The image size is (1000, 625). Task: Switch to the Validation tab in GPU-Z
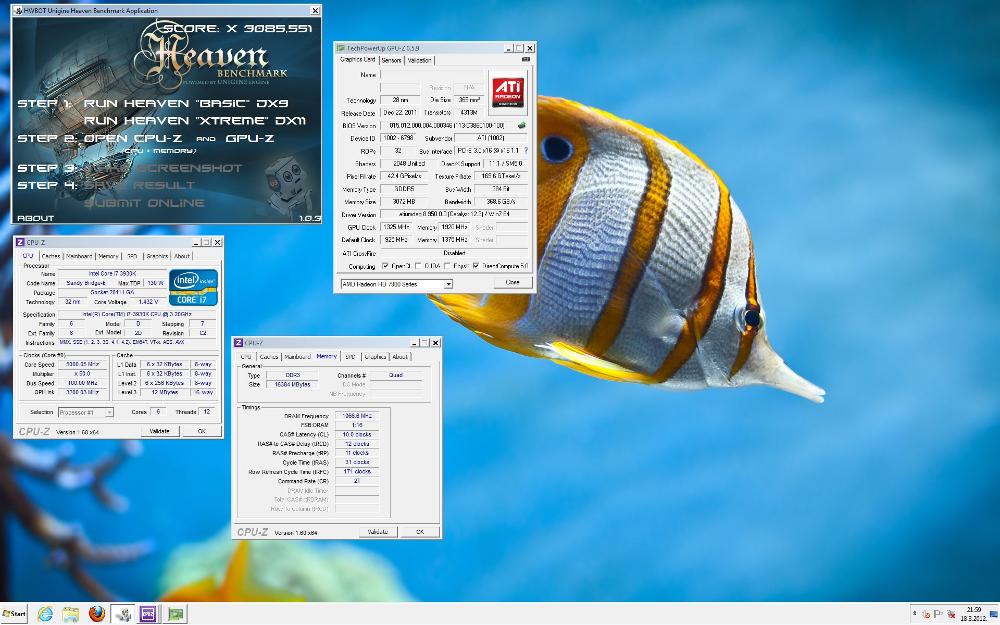[419, 60]
